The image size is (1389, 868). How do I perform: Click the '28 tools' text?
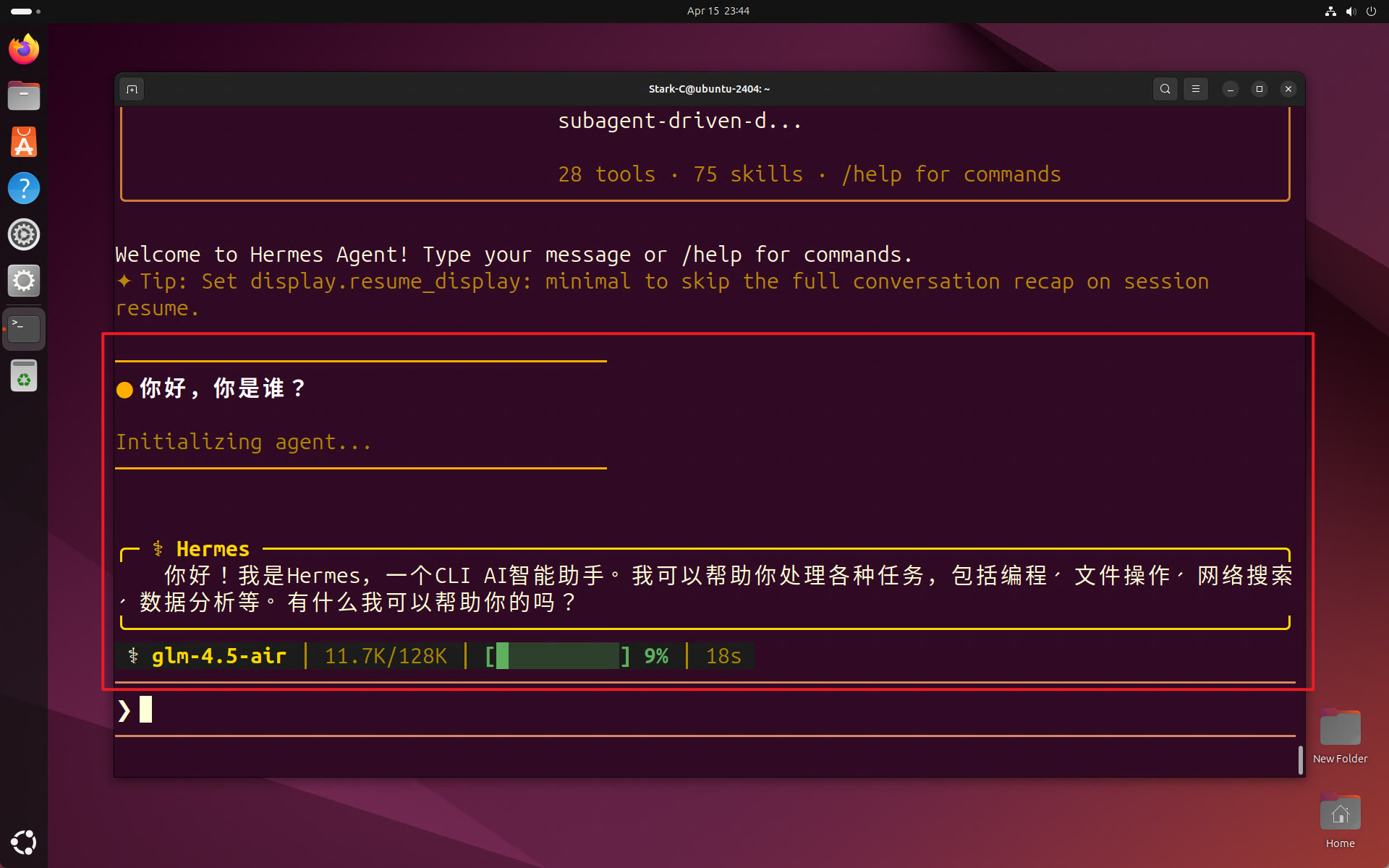pos(606,174)
